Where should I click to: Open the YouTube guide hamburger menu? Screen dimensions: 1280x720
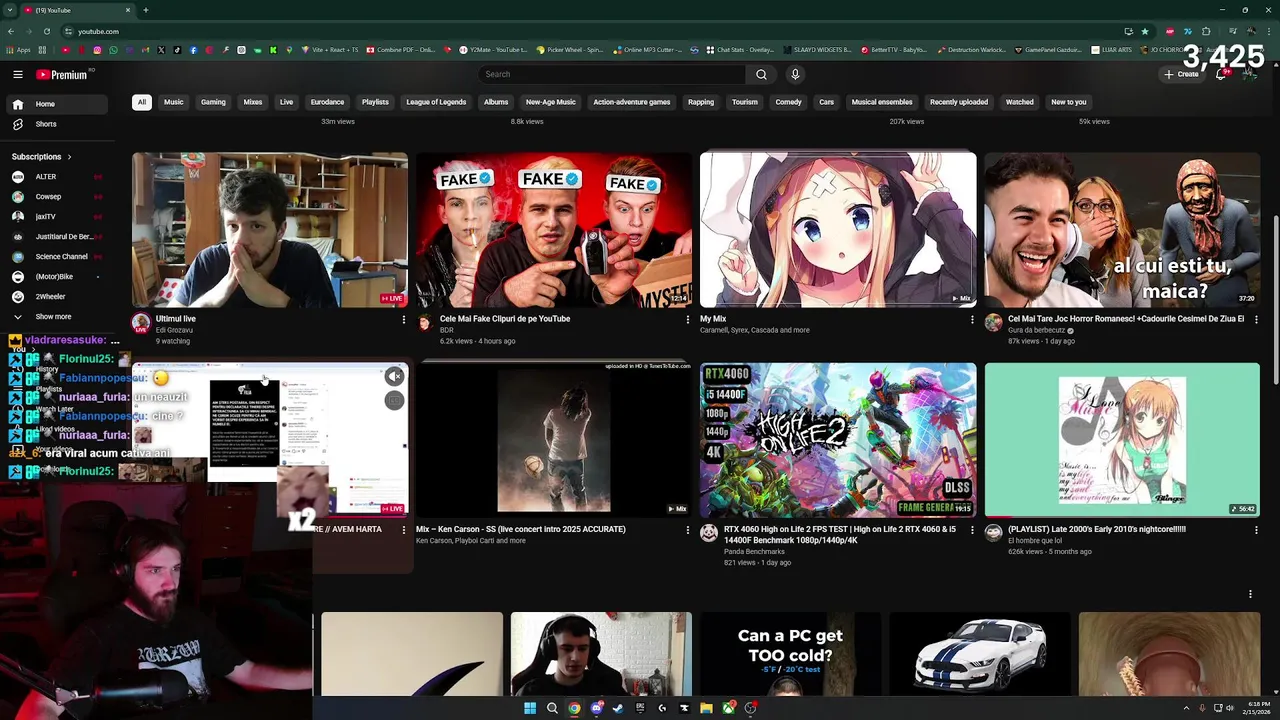click(x=18, y=74)
